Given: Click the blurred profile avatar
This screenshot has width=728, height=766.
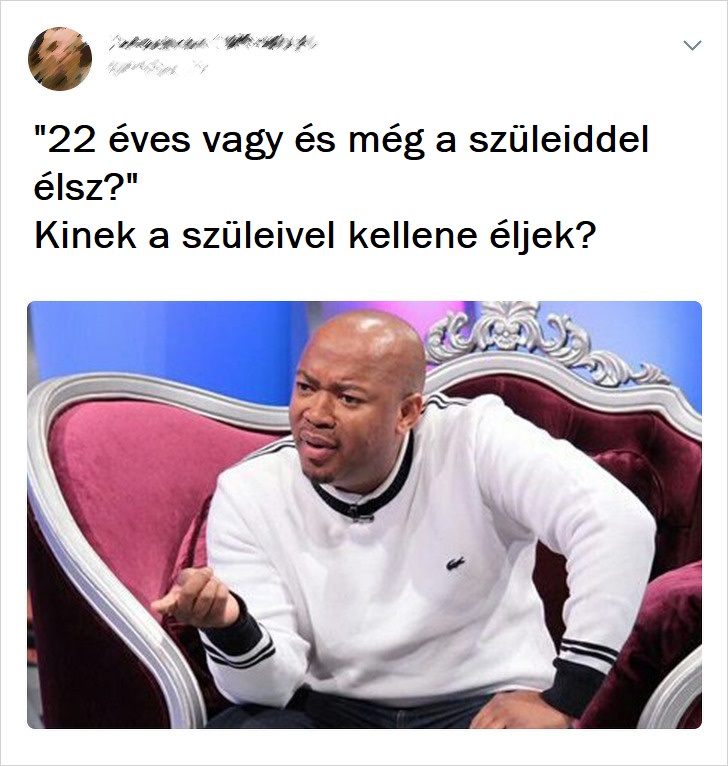Looking at the screenshot, I should (60, 59).
